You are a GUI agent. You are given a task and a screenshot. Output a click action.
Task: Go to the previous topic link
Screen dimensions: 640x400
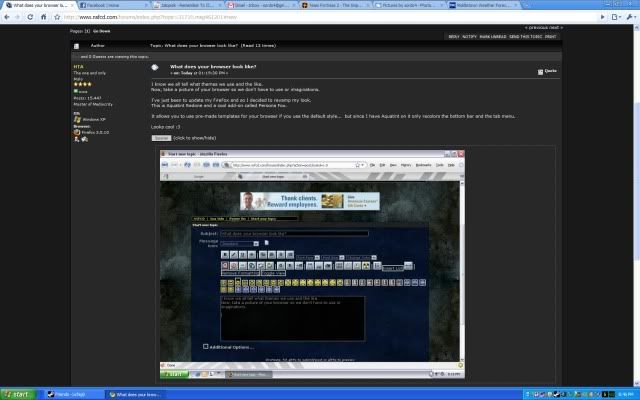[x=537, y=27]
